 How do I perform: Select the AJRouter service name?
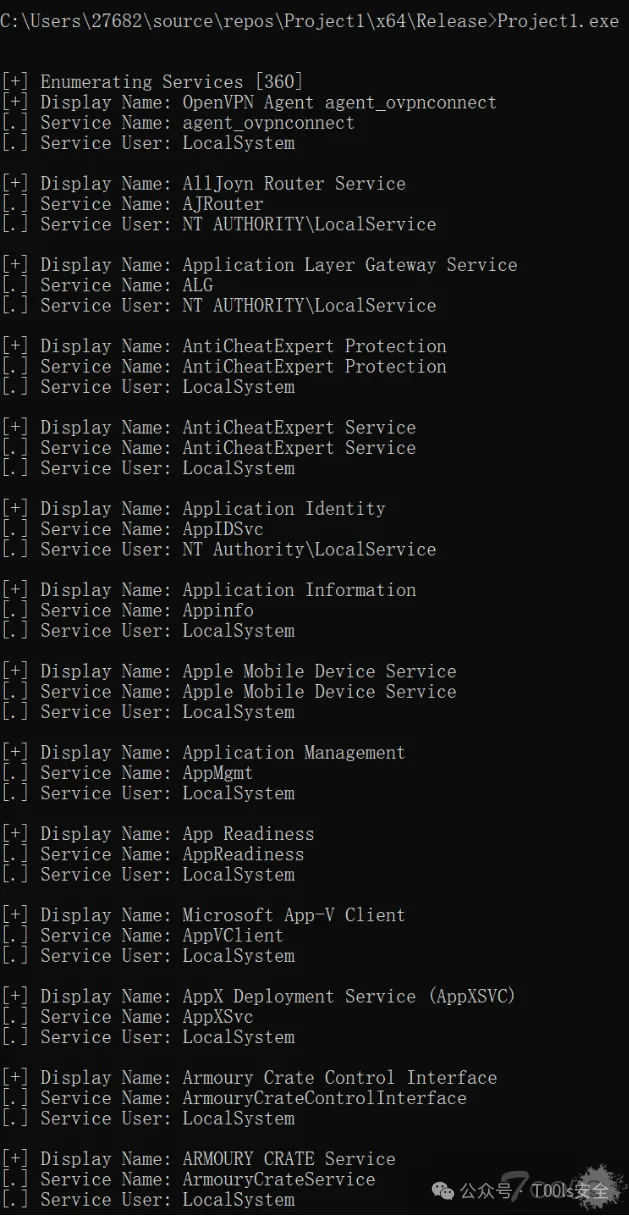pyautogui.click(x=223, y=204)
